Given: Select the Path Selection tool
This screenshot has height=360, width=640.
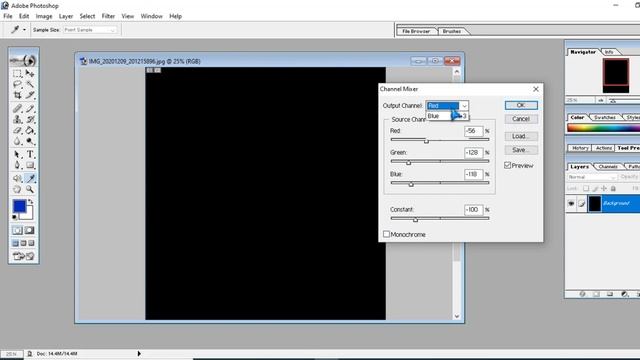Looking at the screenshot, I should (17, 155).
